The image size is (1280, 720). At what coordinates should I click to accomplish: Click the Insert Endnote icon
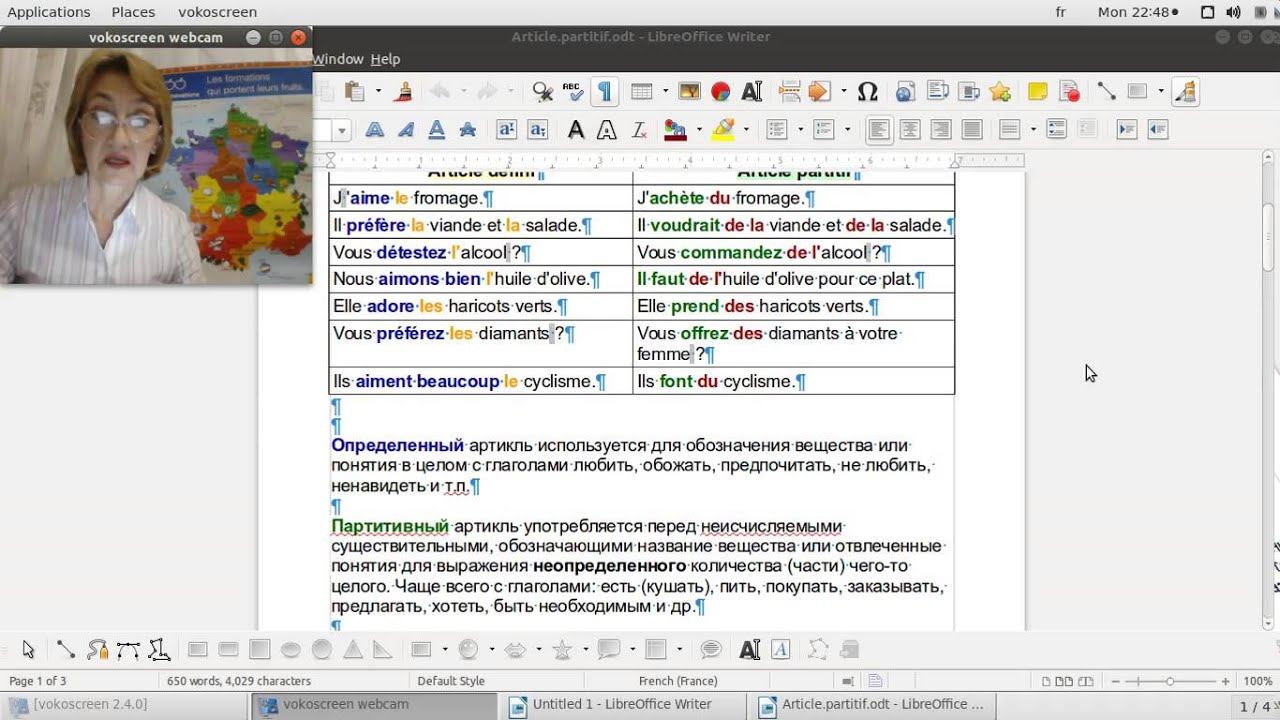coord(968,92)
